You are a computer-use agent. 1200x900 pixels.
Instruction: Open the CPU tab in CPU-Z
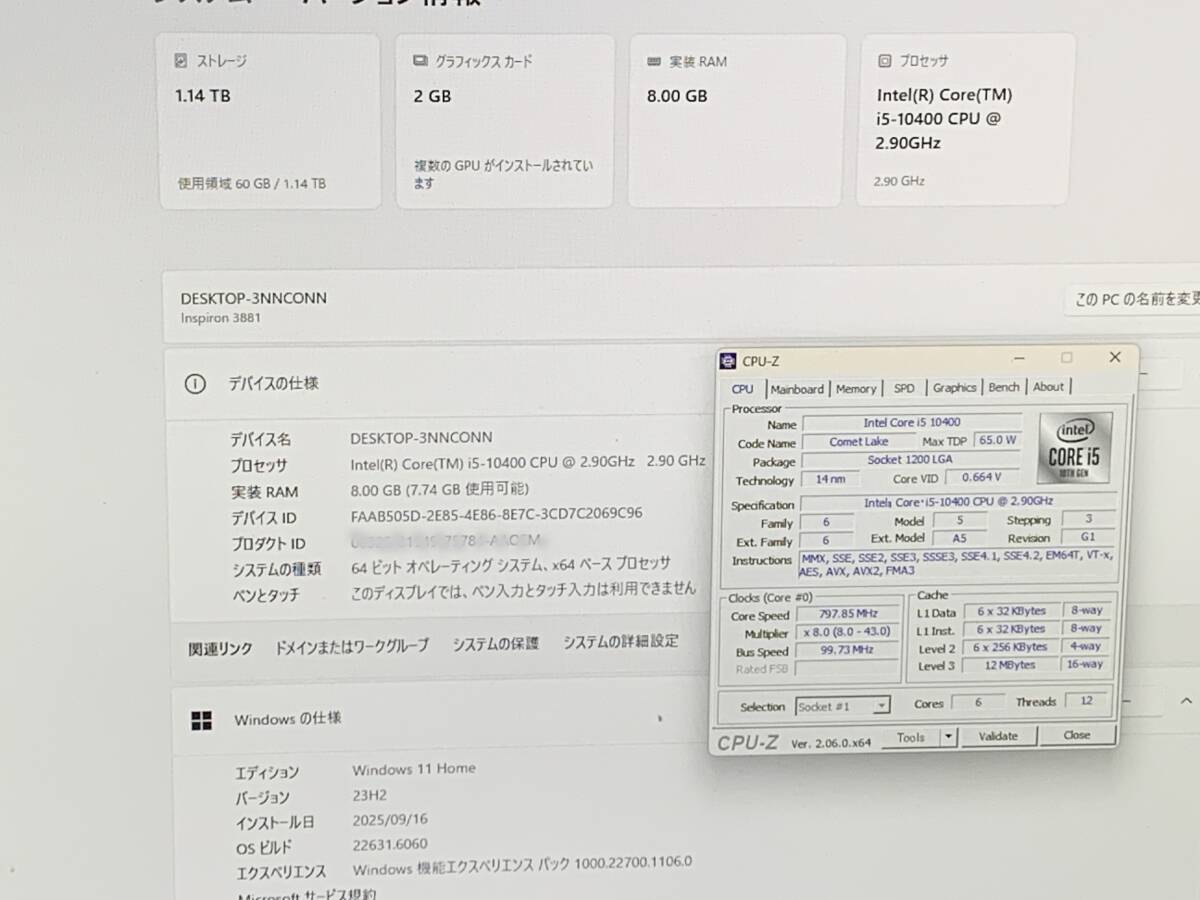[x=743, y=389]
